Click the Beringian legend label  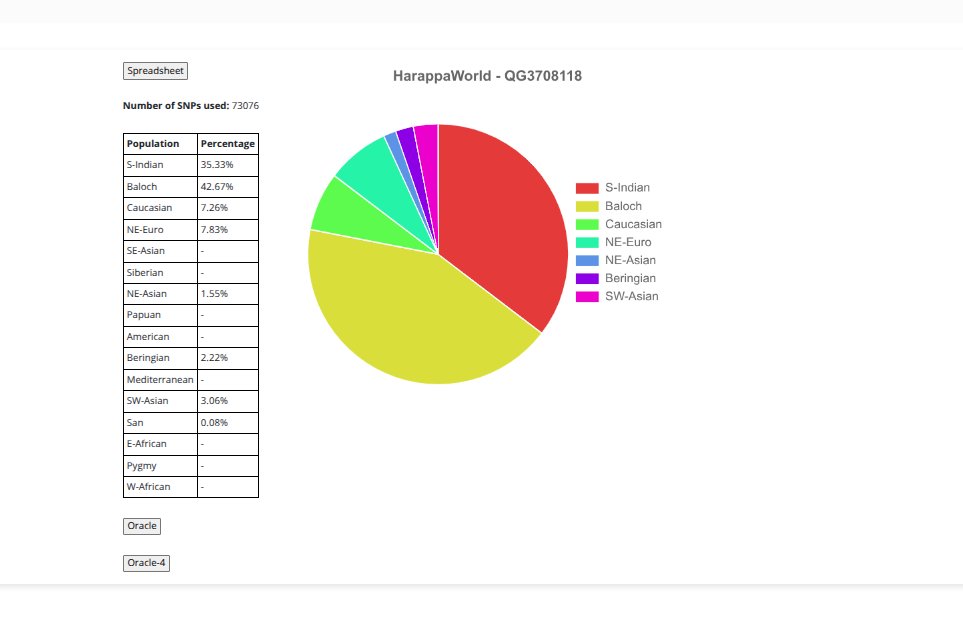tap(630, 278)
